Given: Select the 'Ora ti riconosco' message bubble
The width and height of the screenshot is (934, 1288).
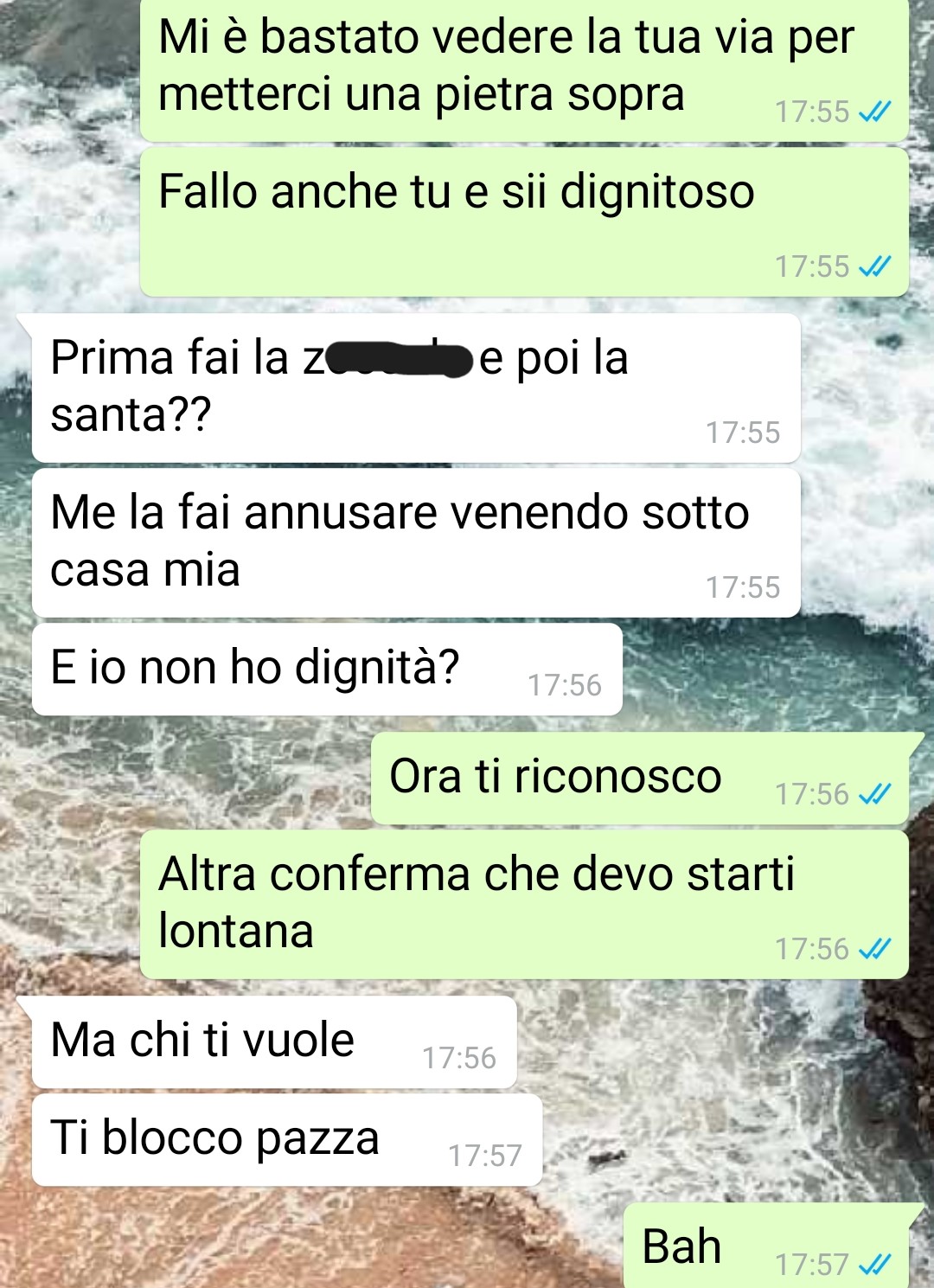Looking at the screenshot, I should point(640,779).
